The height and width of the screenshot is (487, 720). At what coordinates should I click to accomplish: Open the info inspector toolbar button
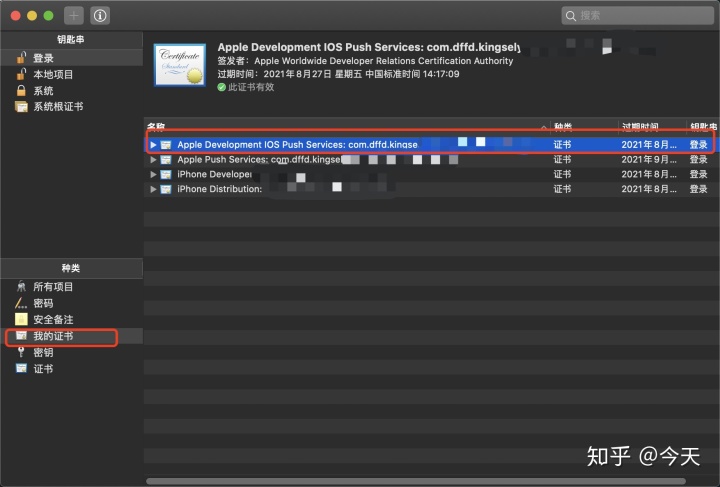click(100, 16)
